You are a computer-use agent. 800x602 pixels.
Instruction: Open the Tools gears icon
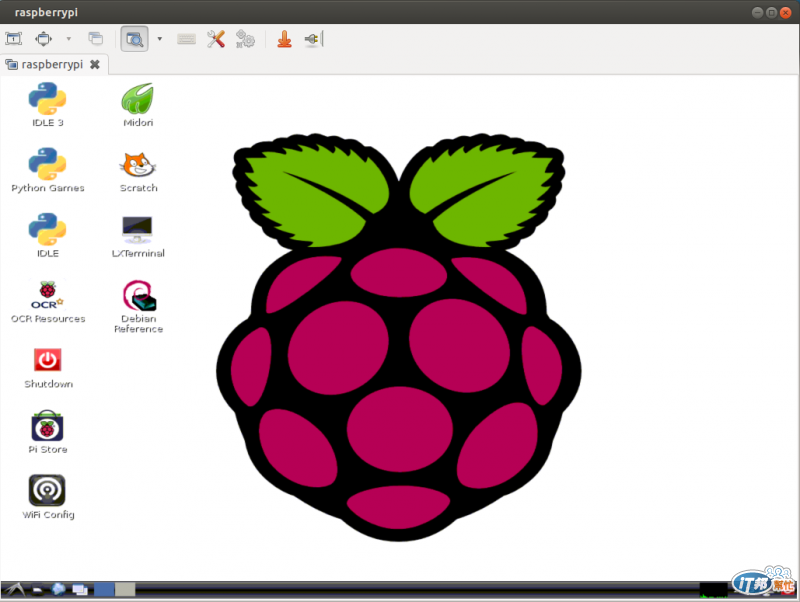click(x=245, y=39)
